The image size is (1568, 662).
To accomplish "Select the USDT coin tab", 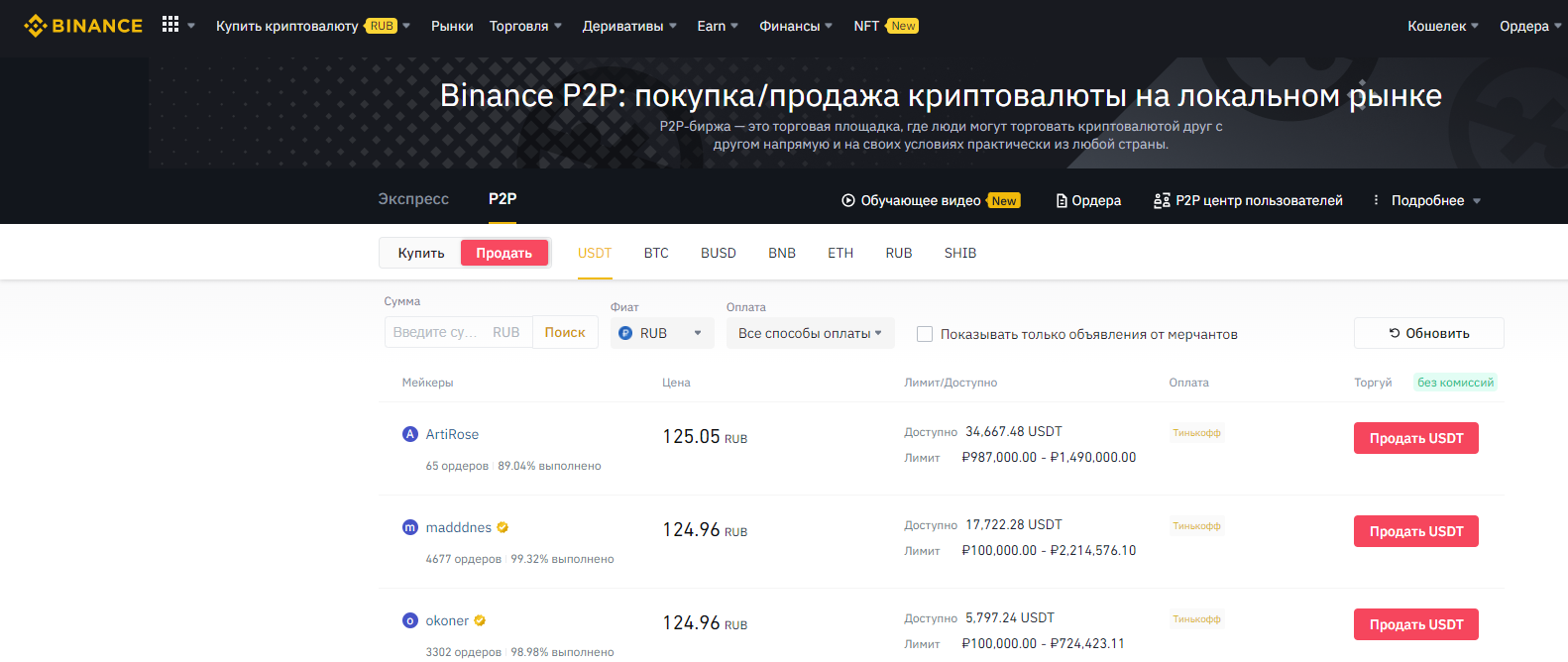I will coord(595,253).
